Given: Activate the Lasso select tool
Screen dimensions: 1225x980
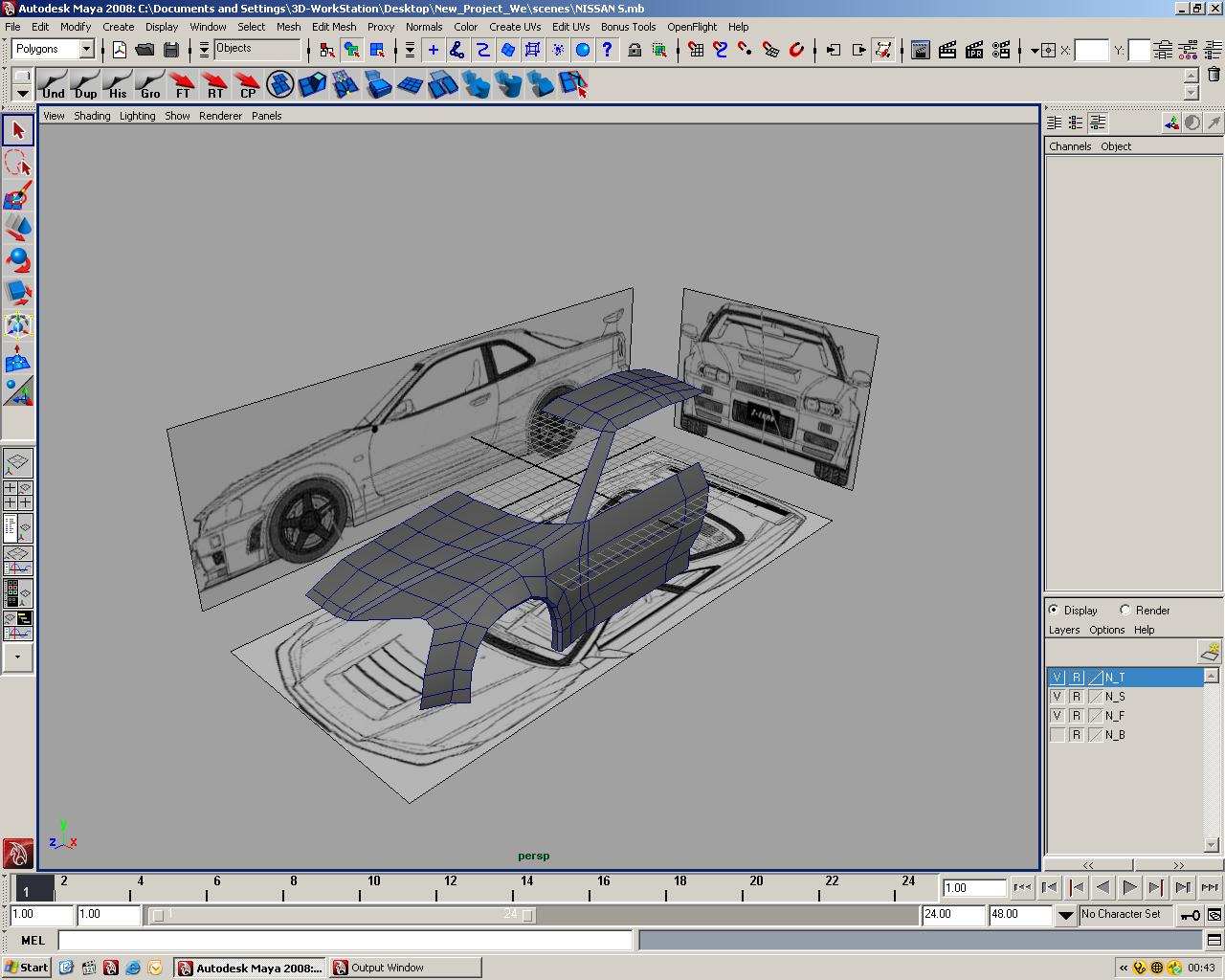Looking at the screenshot, I should (18, 163).
